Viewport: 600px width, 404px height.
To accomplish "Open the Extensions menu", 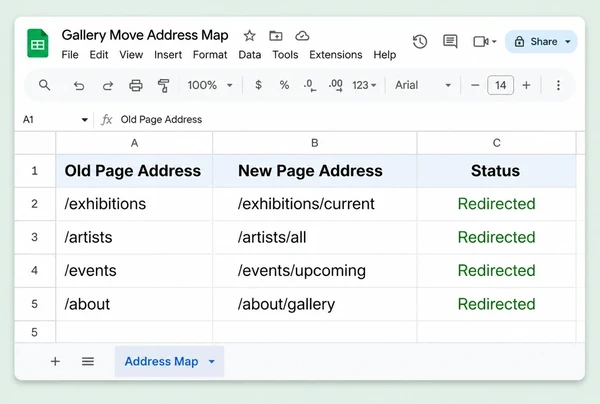I will [336, 55].
